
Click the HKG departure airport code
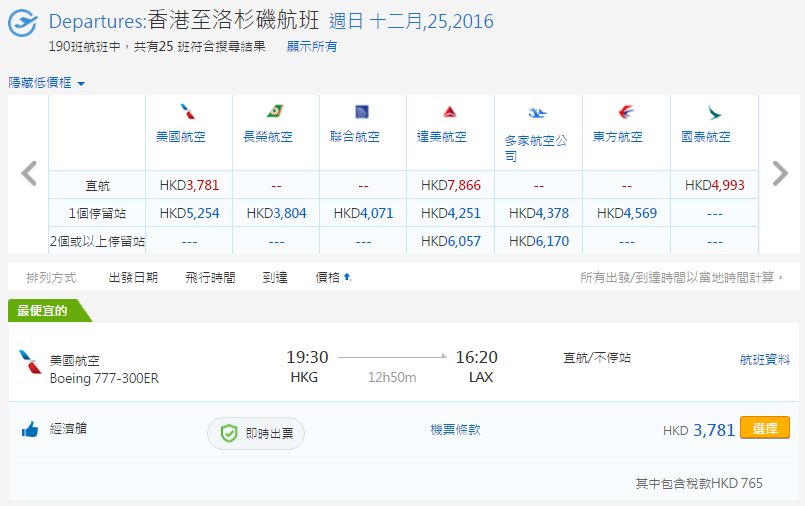[x=304, y=378]
